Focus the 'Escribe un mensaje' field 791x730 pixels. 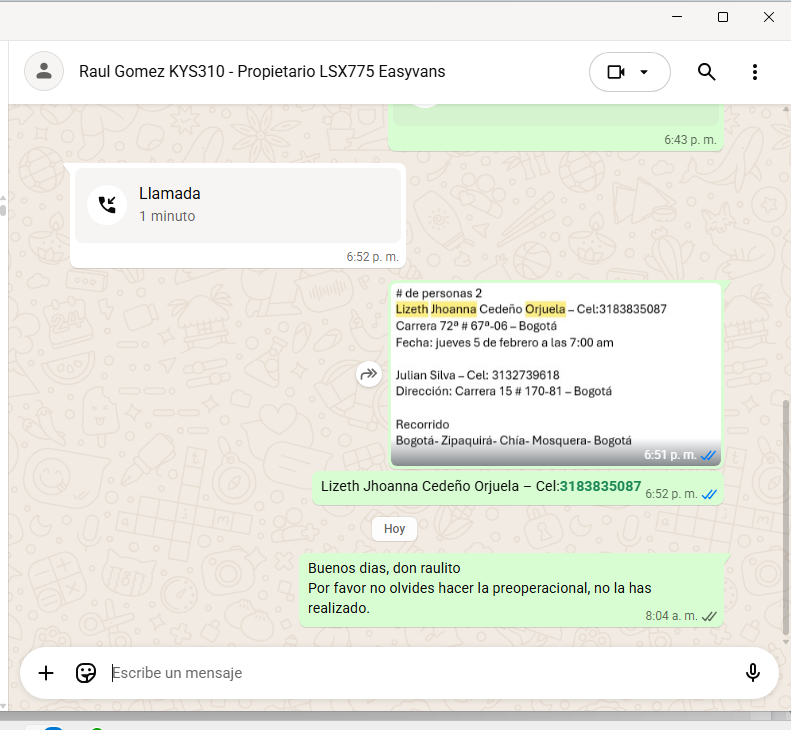click(x=400, y=673)
